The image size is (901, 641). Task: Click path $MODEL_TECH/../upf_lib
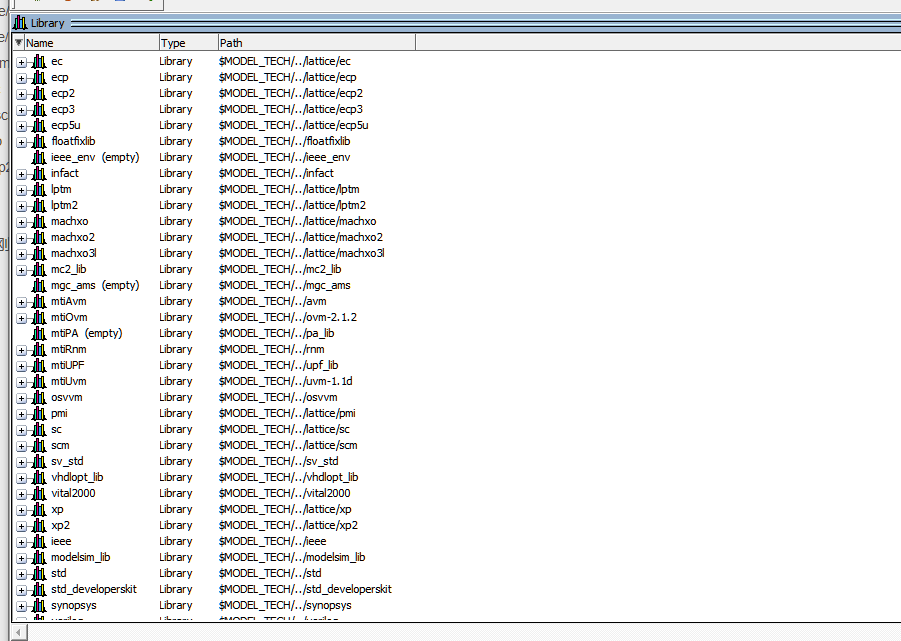279,365
